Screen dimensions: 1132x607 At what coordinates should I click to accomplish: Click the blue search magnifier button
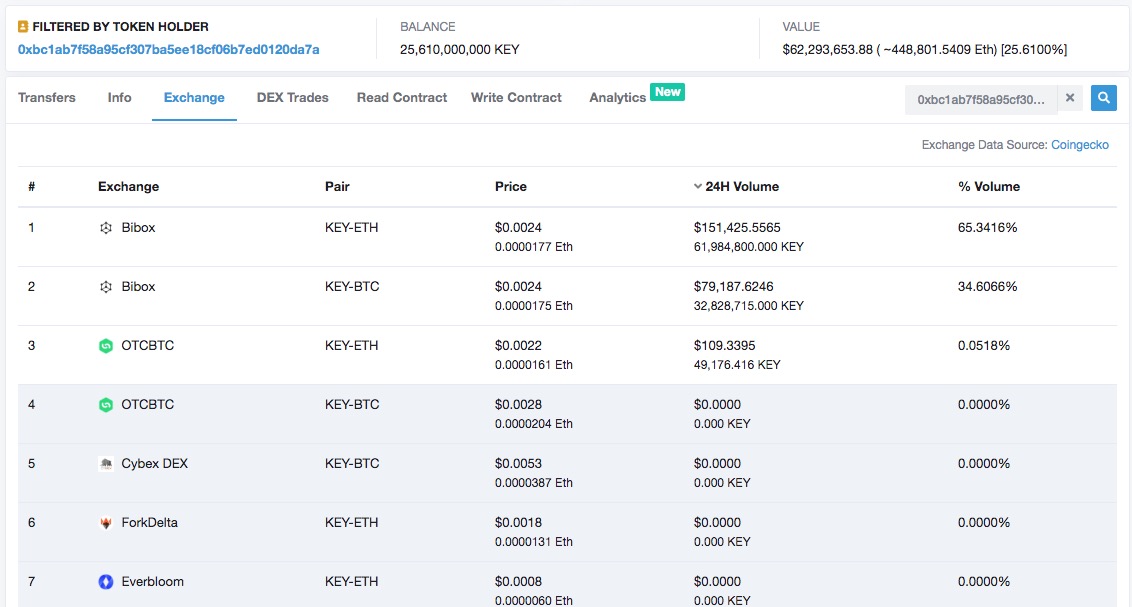click(1103, 97)
